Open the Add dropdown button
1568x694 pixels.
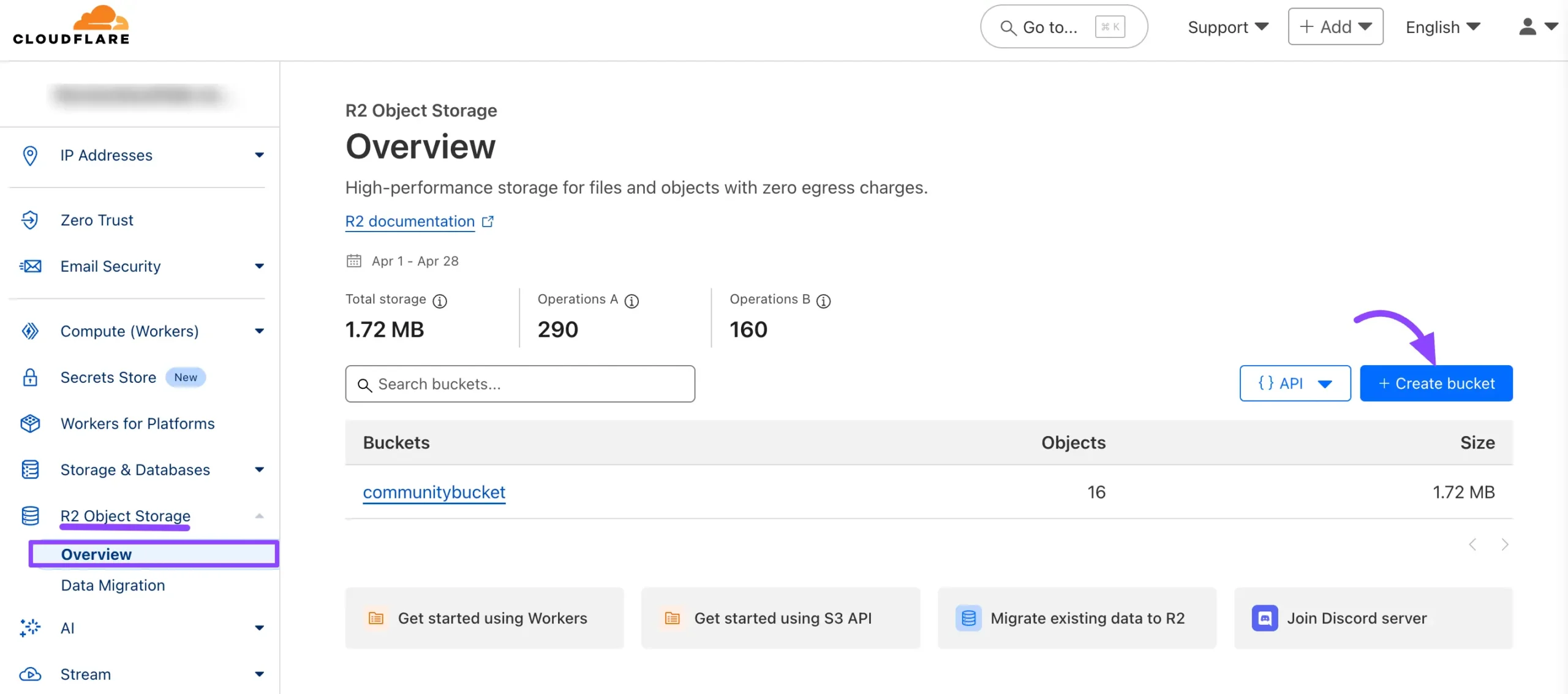tap(1335, 26)
